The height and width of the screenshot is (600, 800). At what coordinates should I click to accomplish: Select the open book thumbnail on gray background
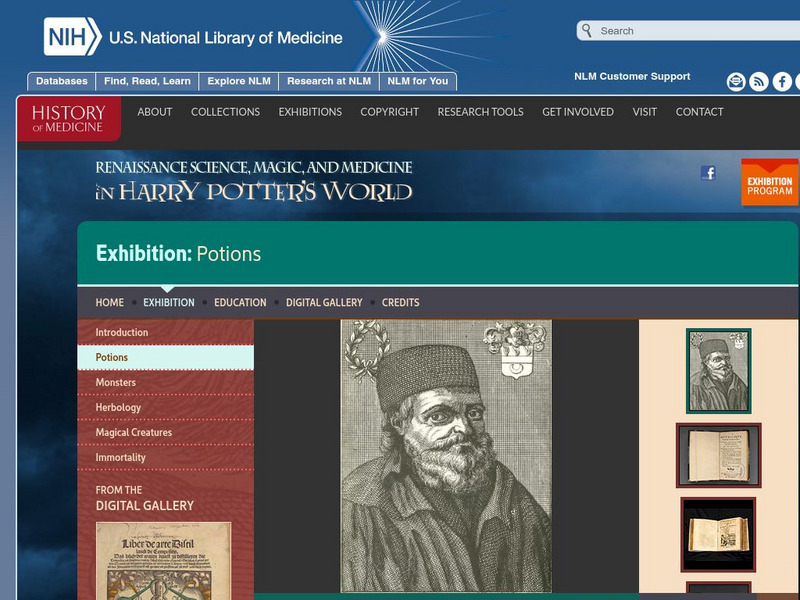[x=718, y=455]
